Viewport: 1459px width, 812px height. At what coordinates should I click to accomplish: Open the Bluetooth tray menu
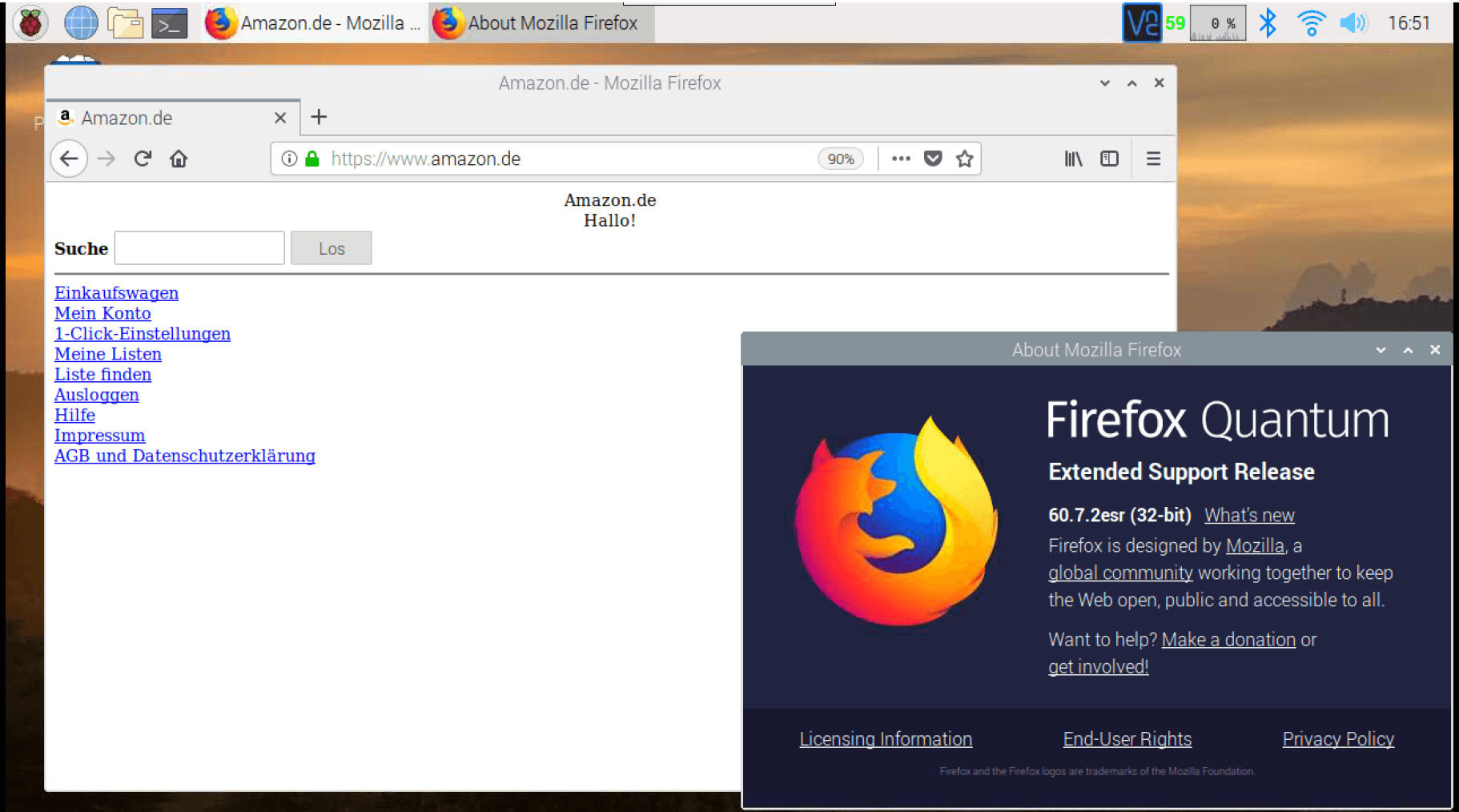(x=1267, y=23)
